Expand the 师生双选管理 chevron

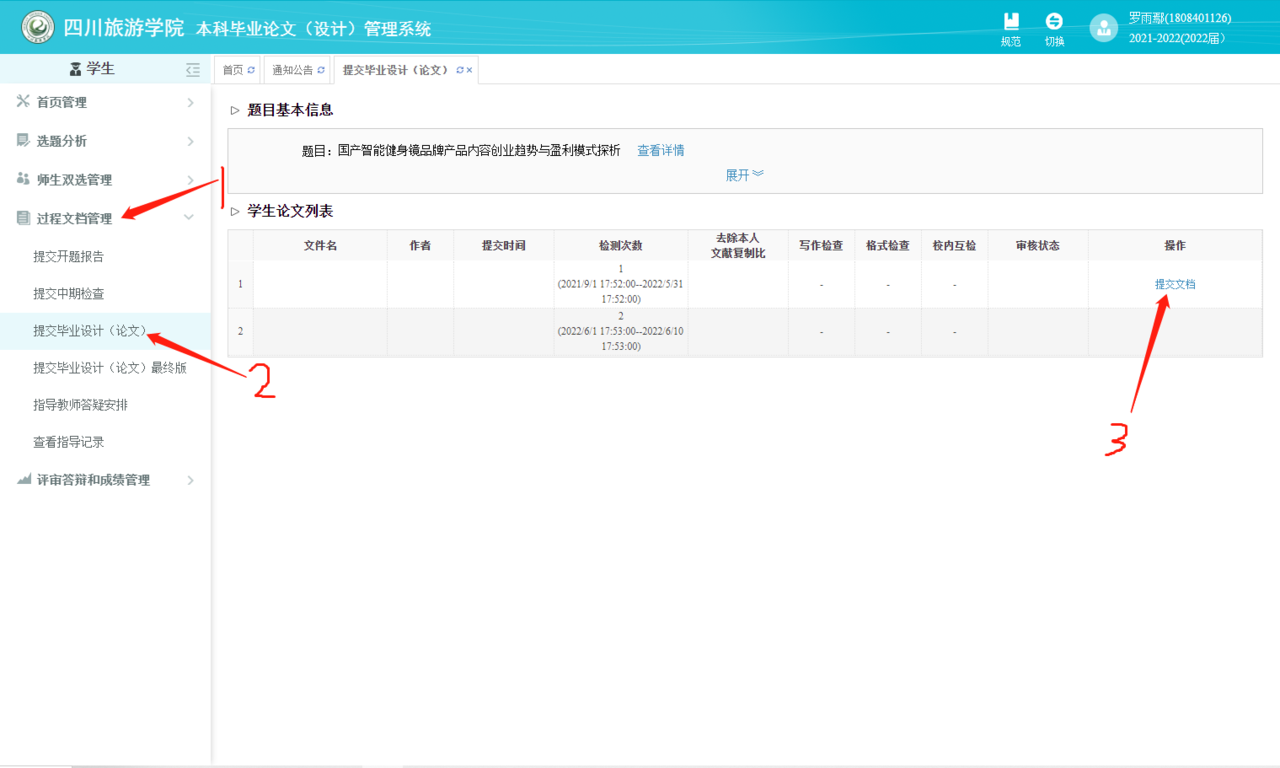point(190,180)
